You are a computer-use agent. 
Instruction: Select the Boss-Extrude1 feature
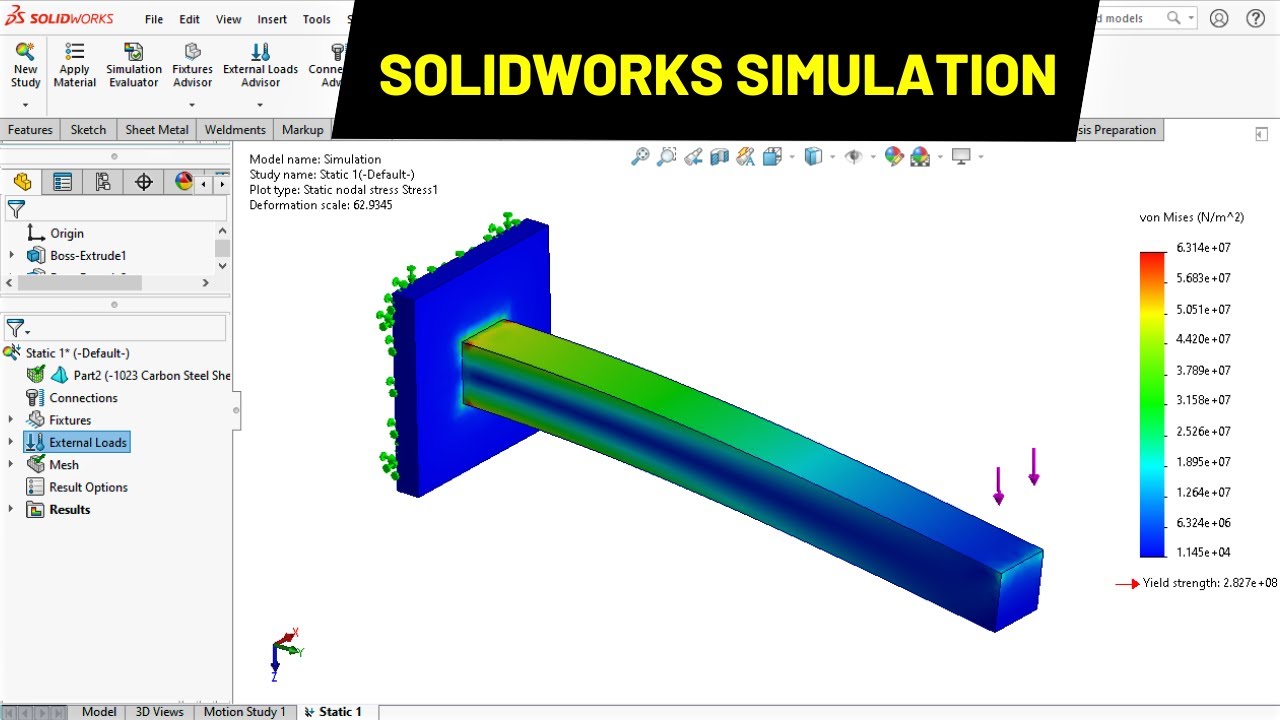pyautogui.click(x=88, y=256)
